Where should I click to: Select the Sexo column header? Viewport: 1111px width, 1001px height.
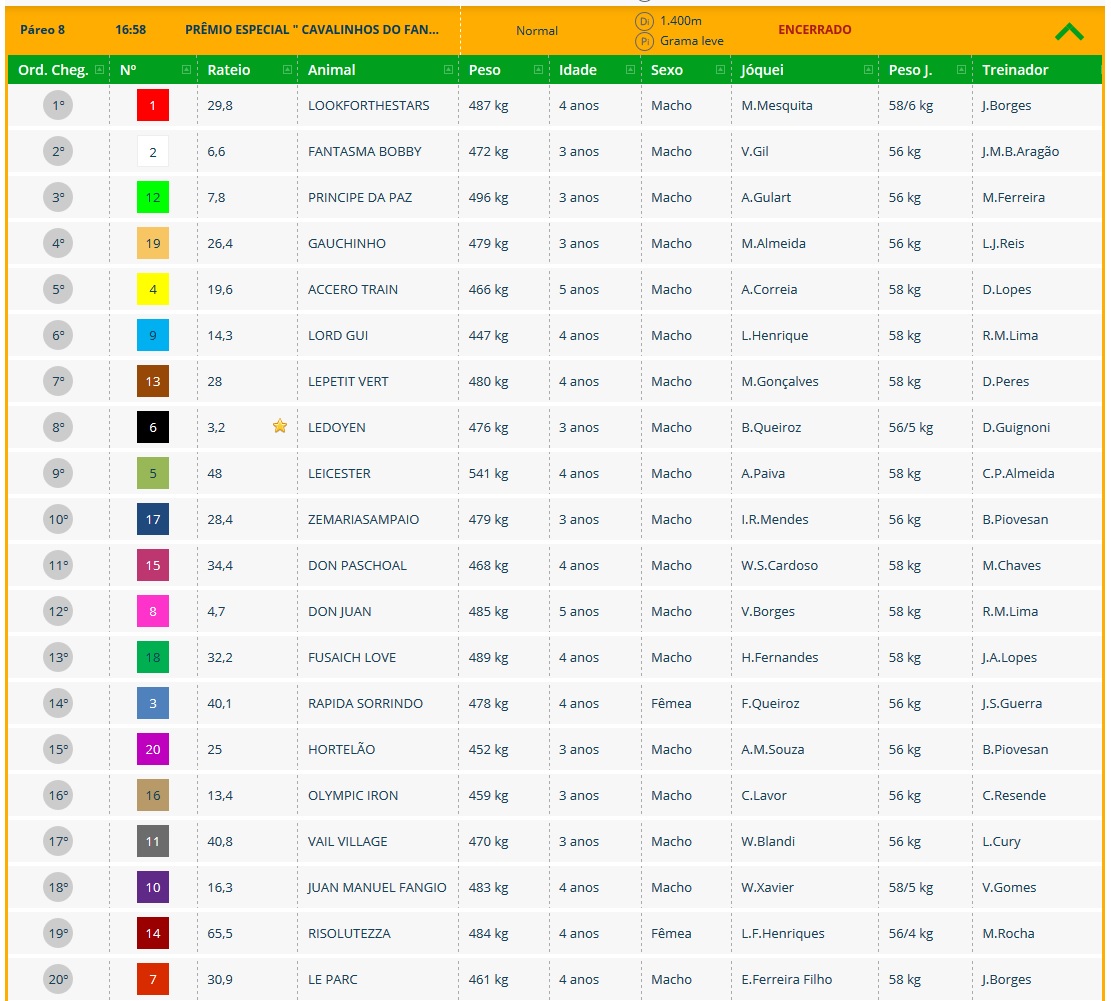[667, 70]
